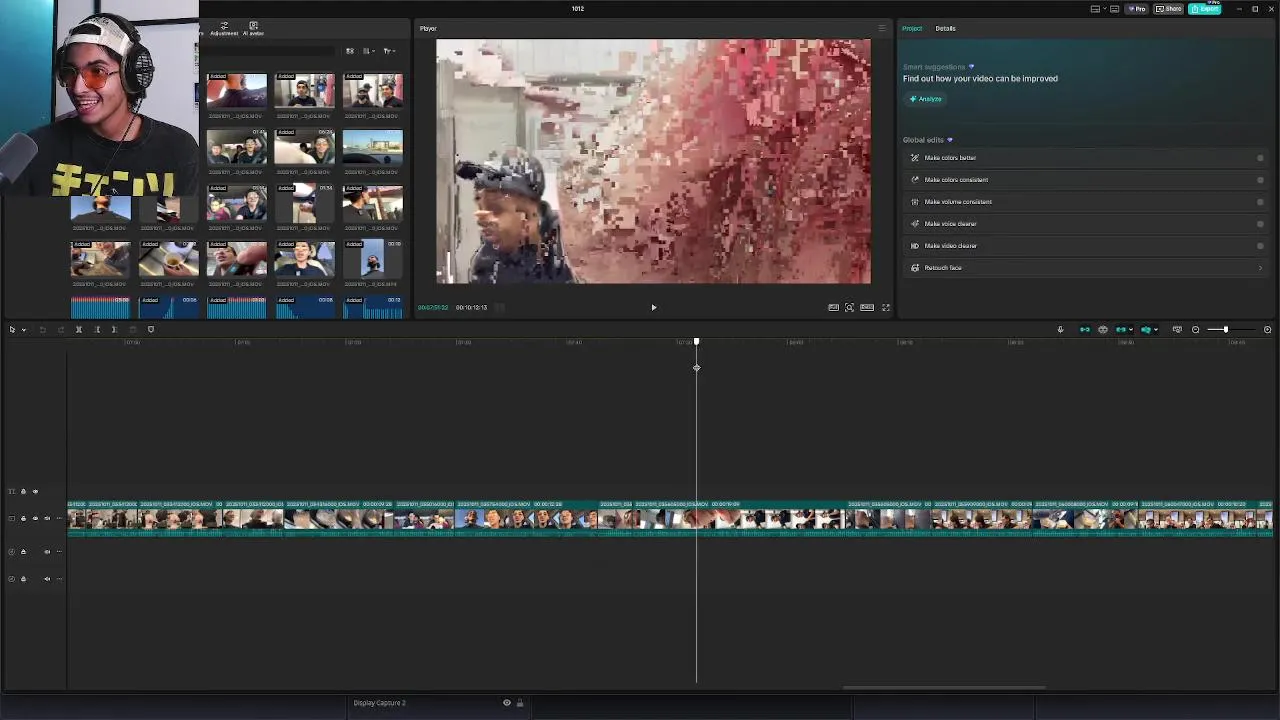Open the media filter dropdown
Screen dimensions: 1280x720
coord(390,51)
